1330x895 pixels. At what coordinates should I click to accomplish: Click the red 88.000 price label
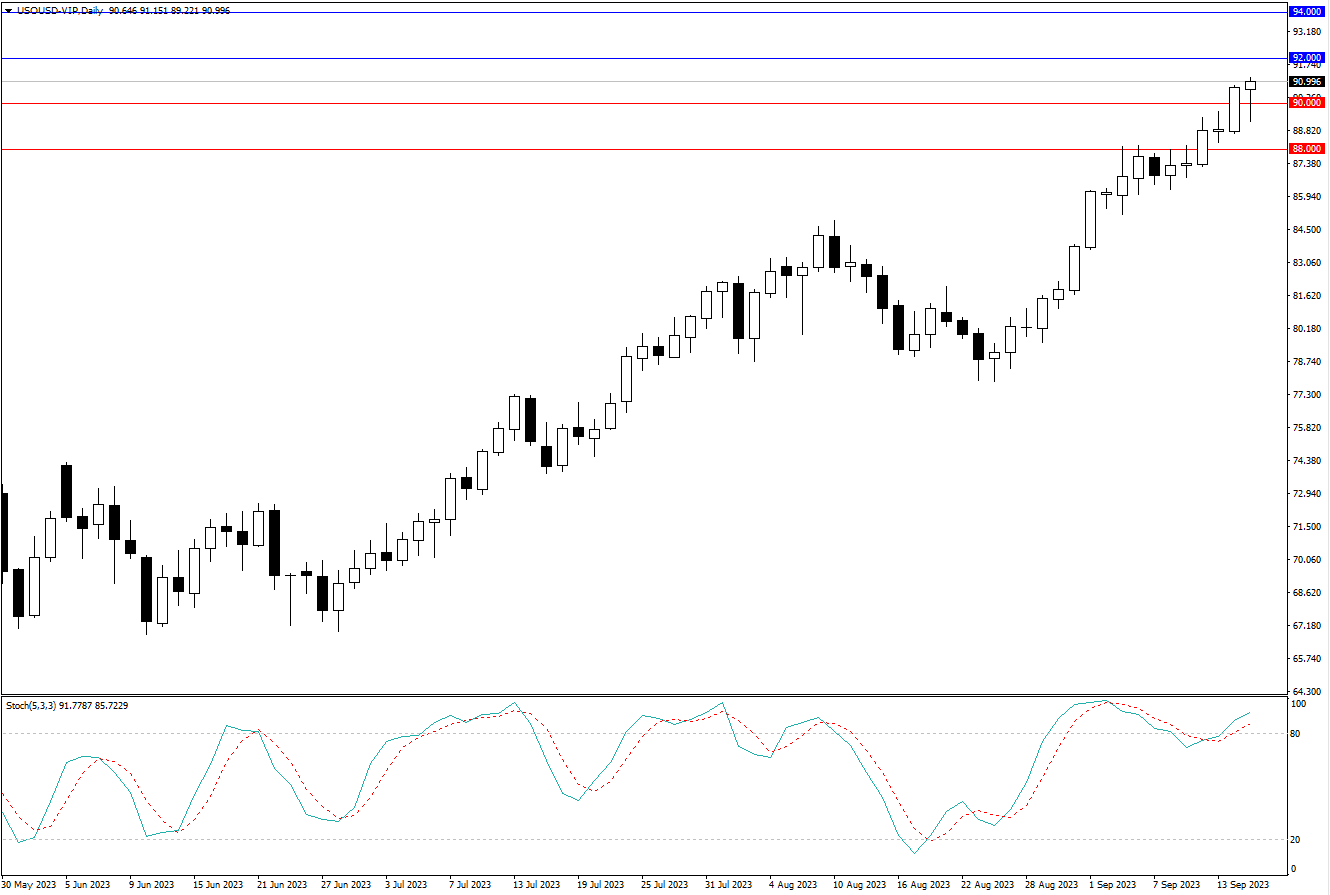pos(1307,148)
